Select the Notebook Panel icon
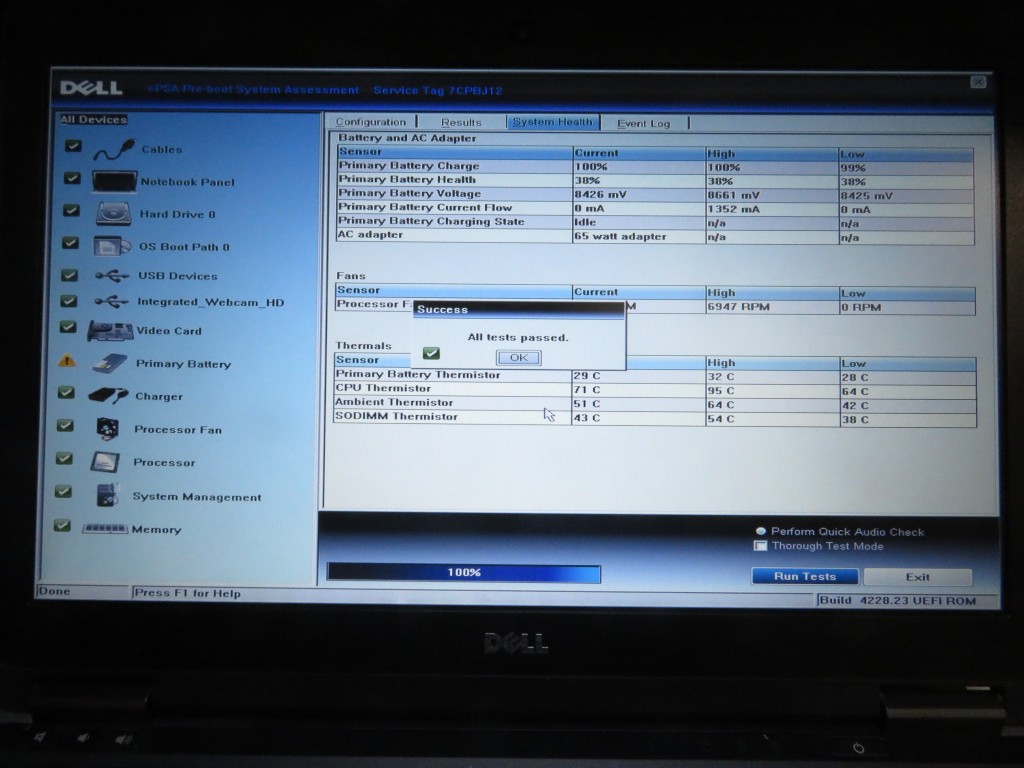The height and width of the screenshot is (768, 1024). pyautogui.click(x=114, y=182)
